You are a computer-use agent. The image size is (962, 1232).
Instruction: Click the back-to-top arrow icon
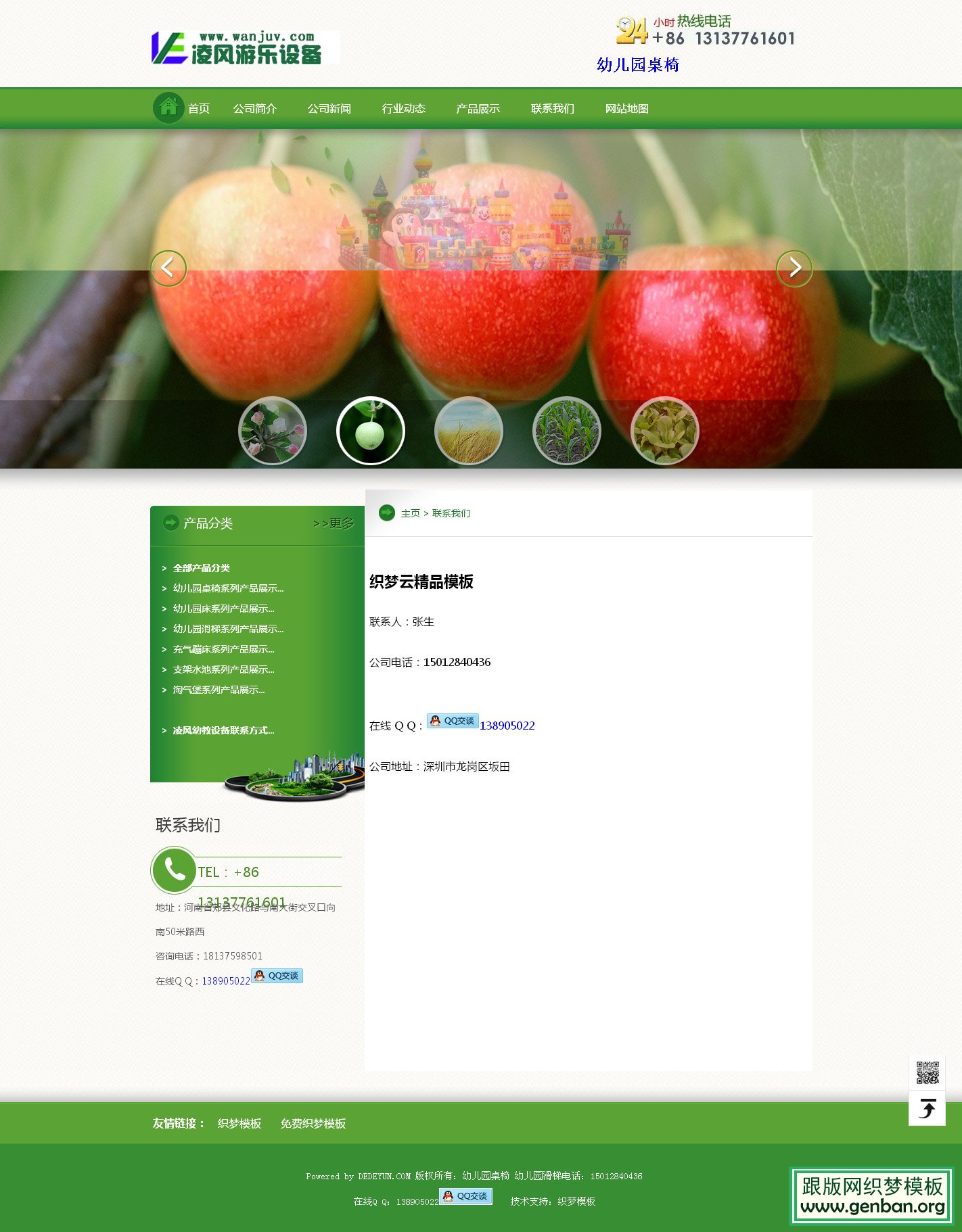[927, 1108]
